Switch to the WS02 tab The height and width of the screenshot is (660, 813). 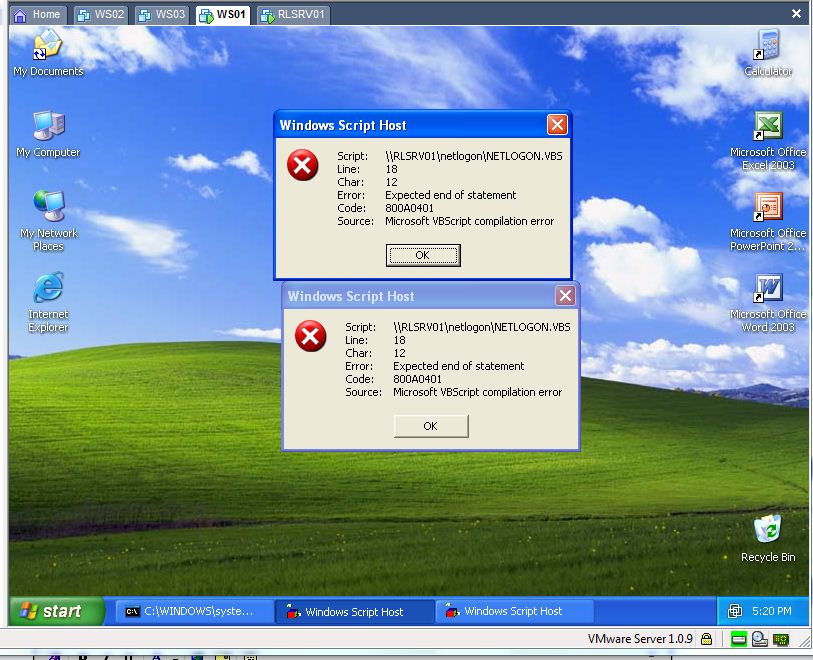click(101, 15)
